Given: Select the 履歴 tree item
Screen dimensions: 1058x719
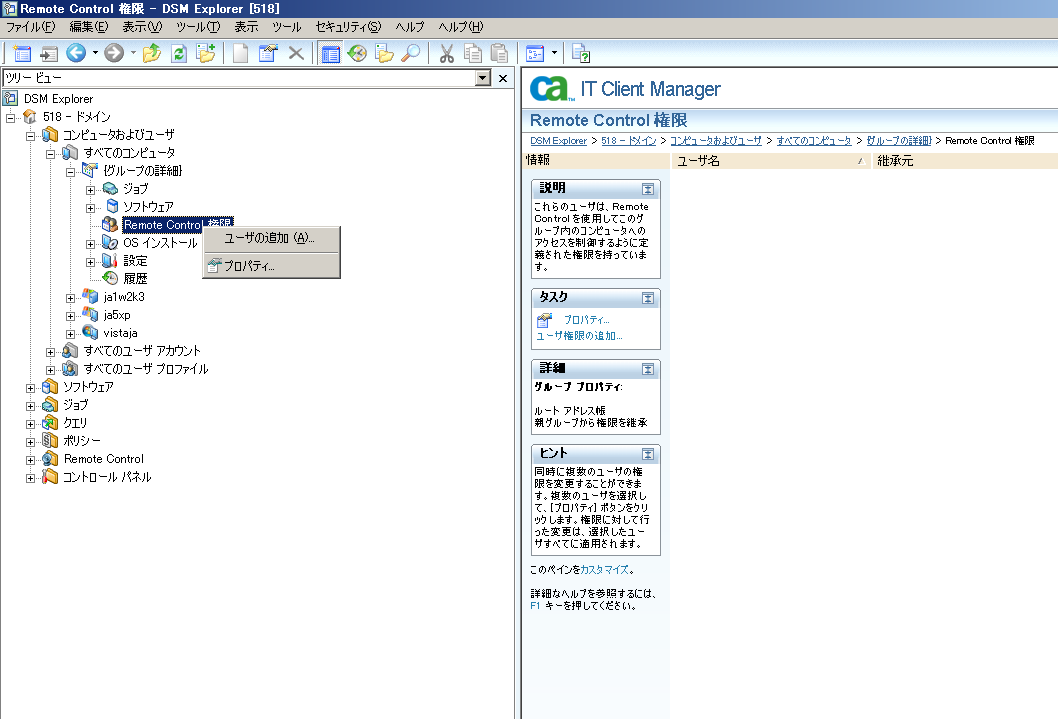Looking at the screenshot, I should [135, 279].
